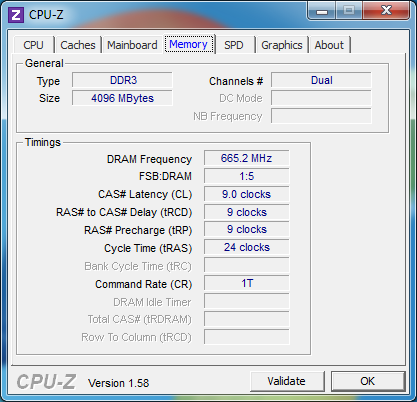Open the Graphics tab
This screenshot has width=417, height=402.
(x=282, y=45)
